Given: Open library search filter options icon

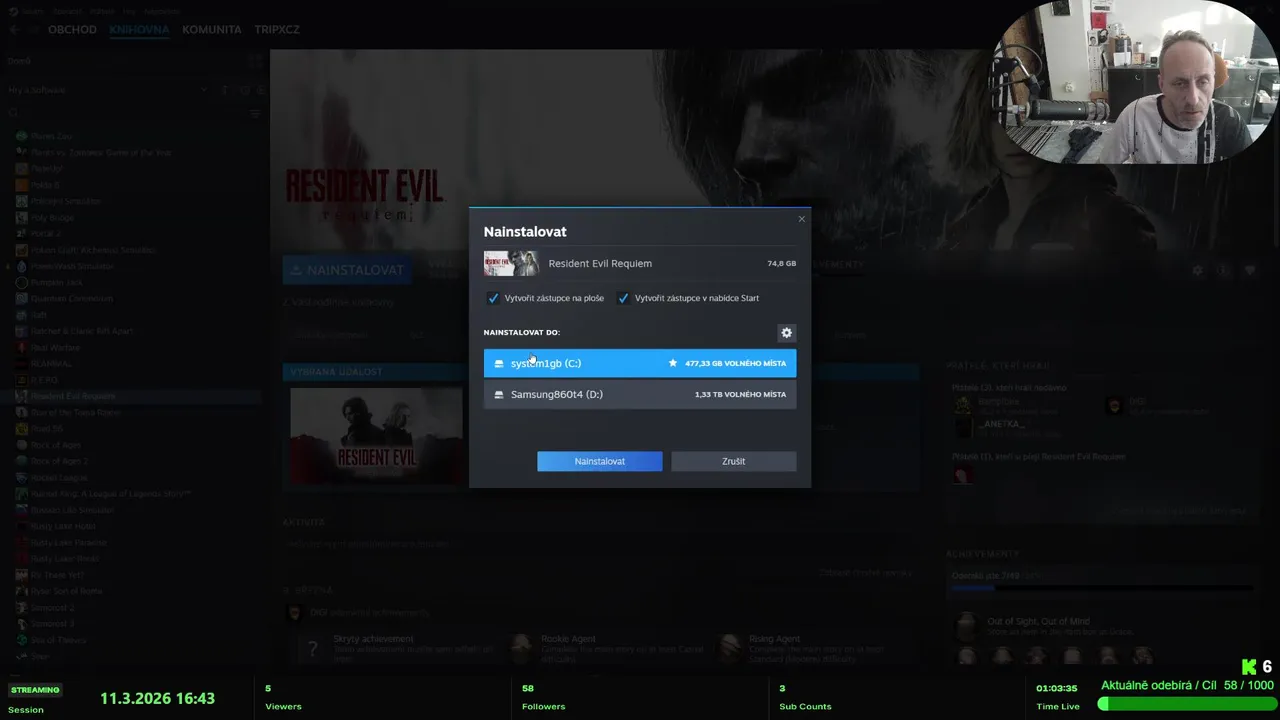Looking at the screenshot, I should (x=255, y=114).
